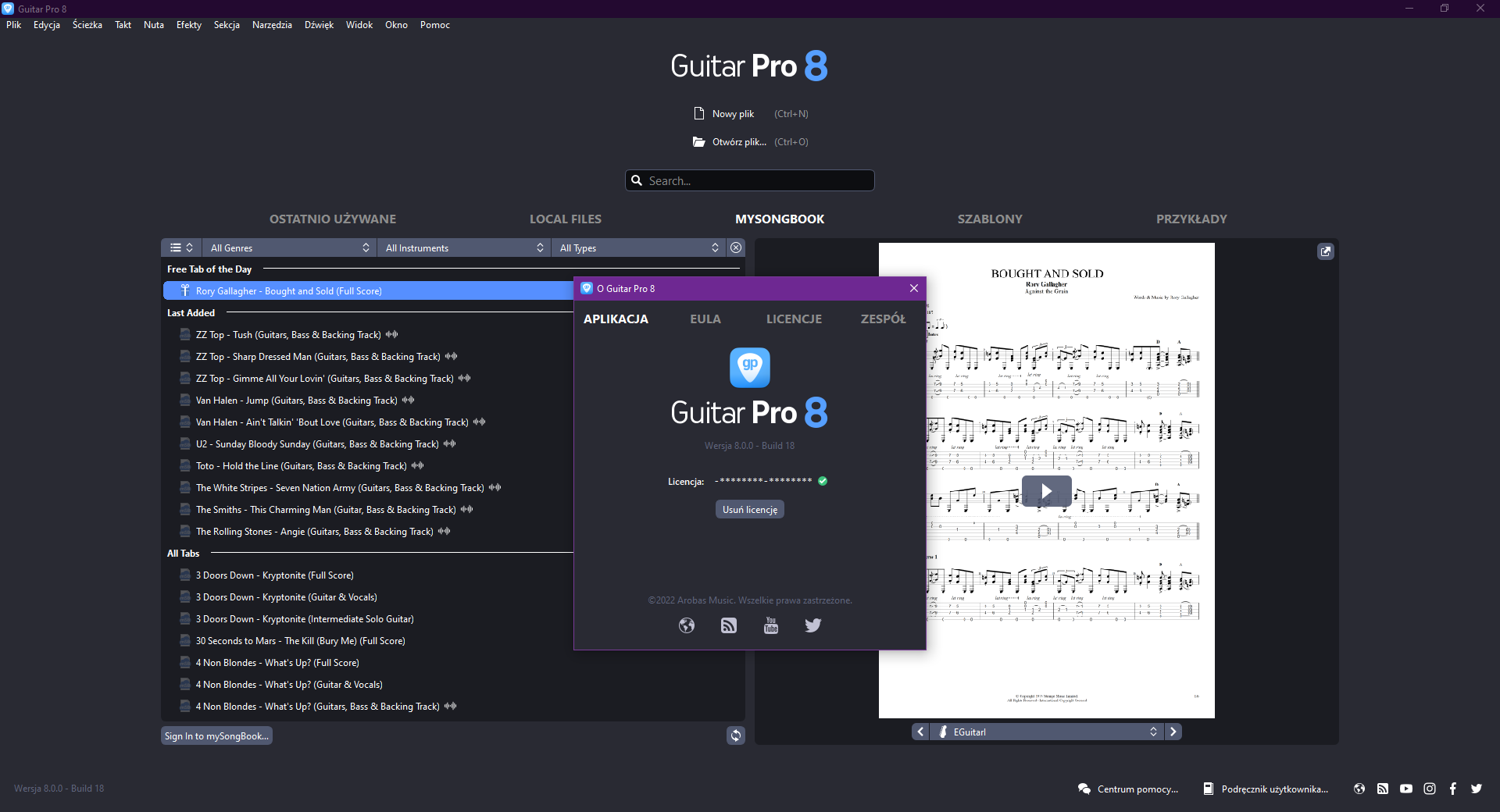
Task: Click the open file folder icon
Action: [699, 141]
